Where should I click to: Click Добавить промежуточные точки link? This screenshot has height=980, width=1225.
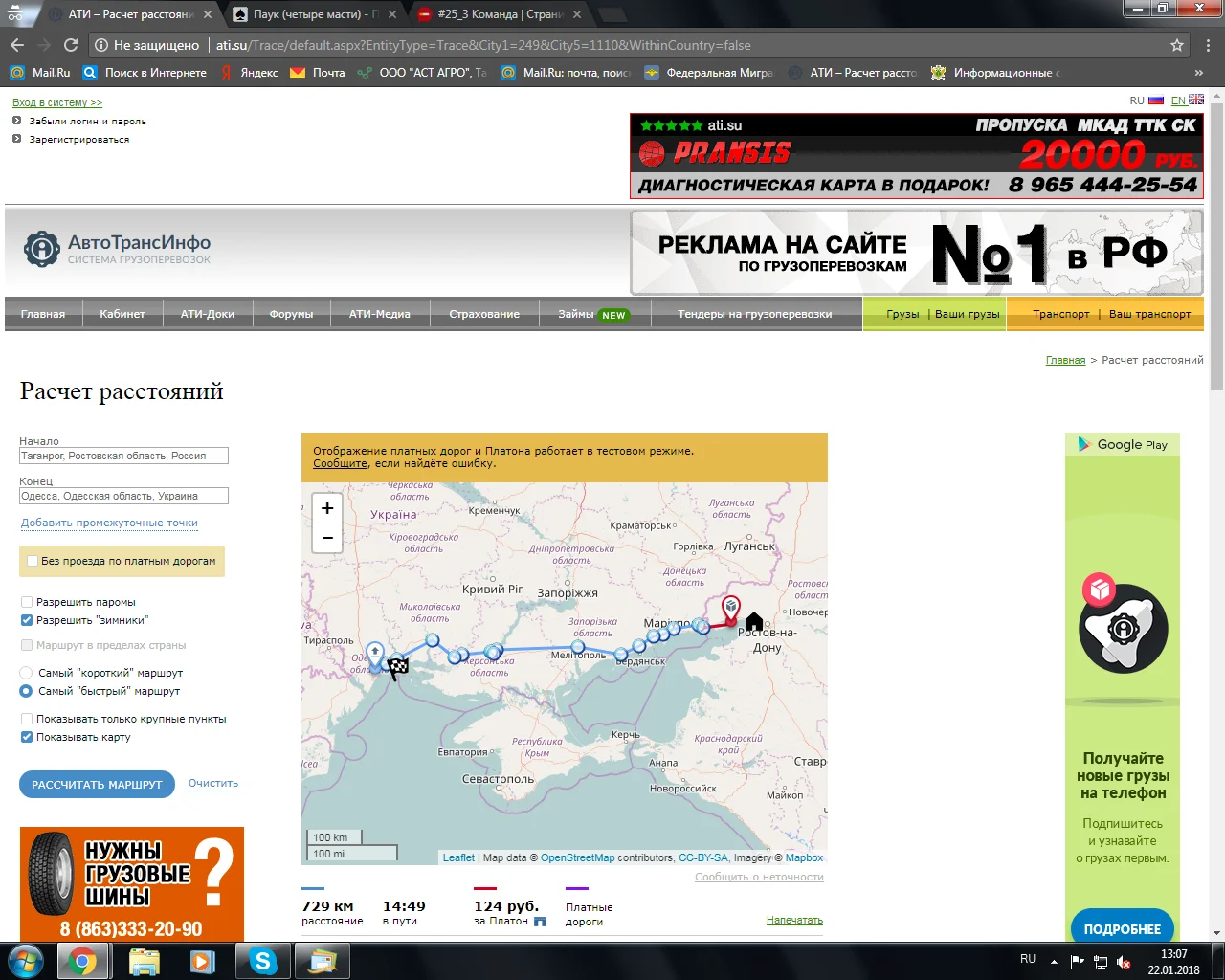[x=109, y=523]
